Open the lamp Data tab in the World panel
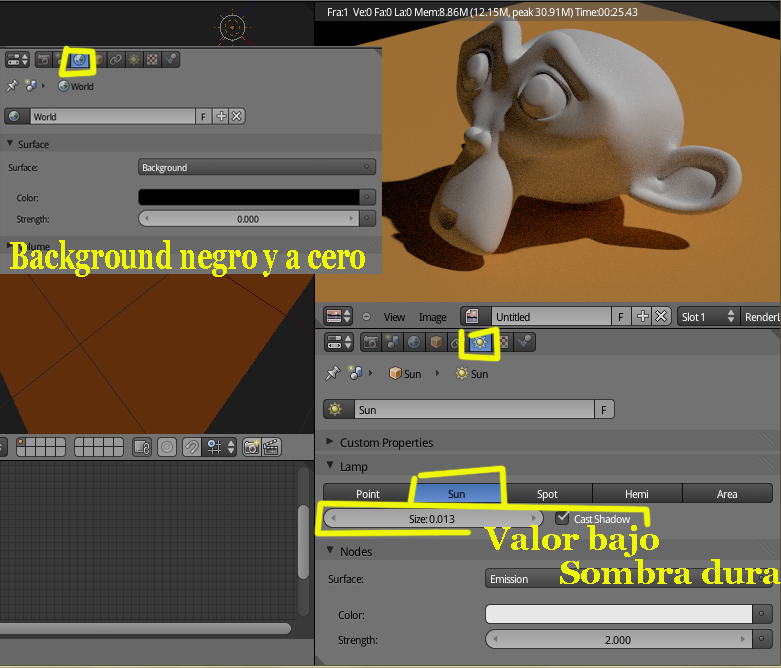Viewport: 781px width, 668px height. pyautogui.click(x=134, y=60)
